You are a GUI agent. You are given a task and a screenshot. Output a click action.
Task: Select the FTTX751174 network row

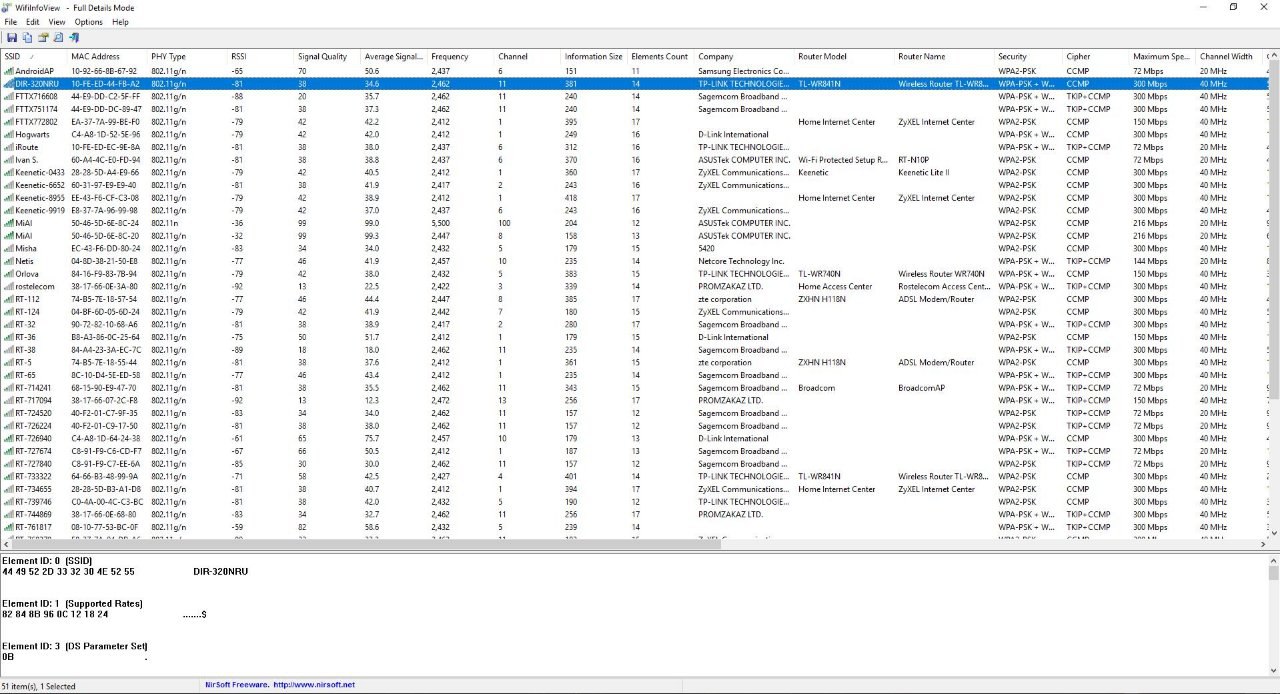634,109
